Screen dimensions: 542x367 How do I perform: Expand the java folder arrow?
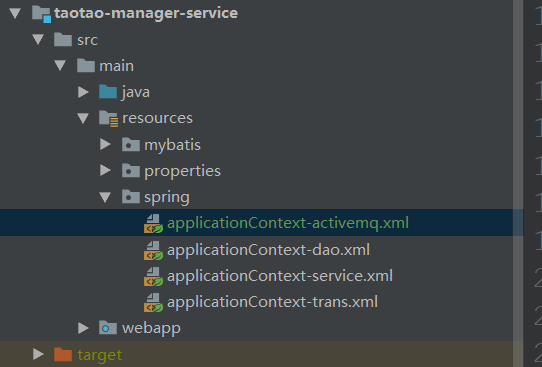point(83,92)
